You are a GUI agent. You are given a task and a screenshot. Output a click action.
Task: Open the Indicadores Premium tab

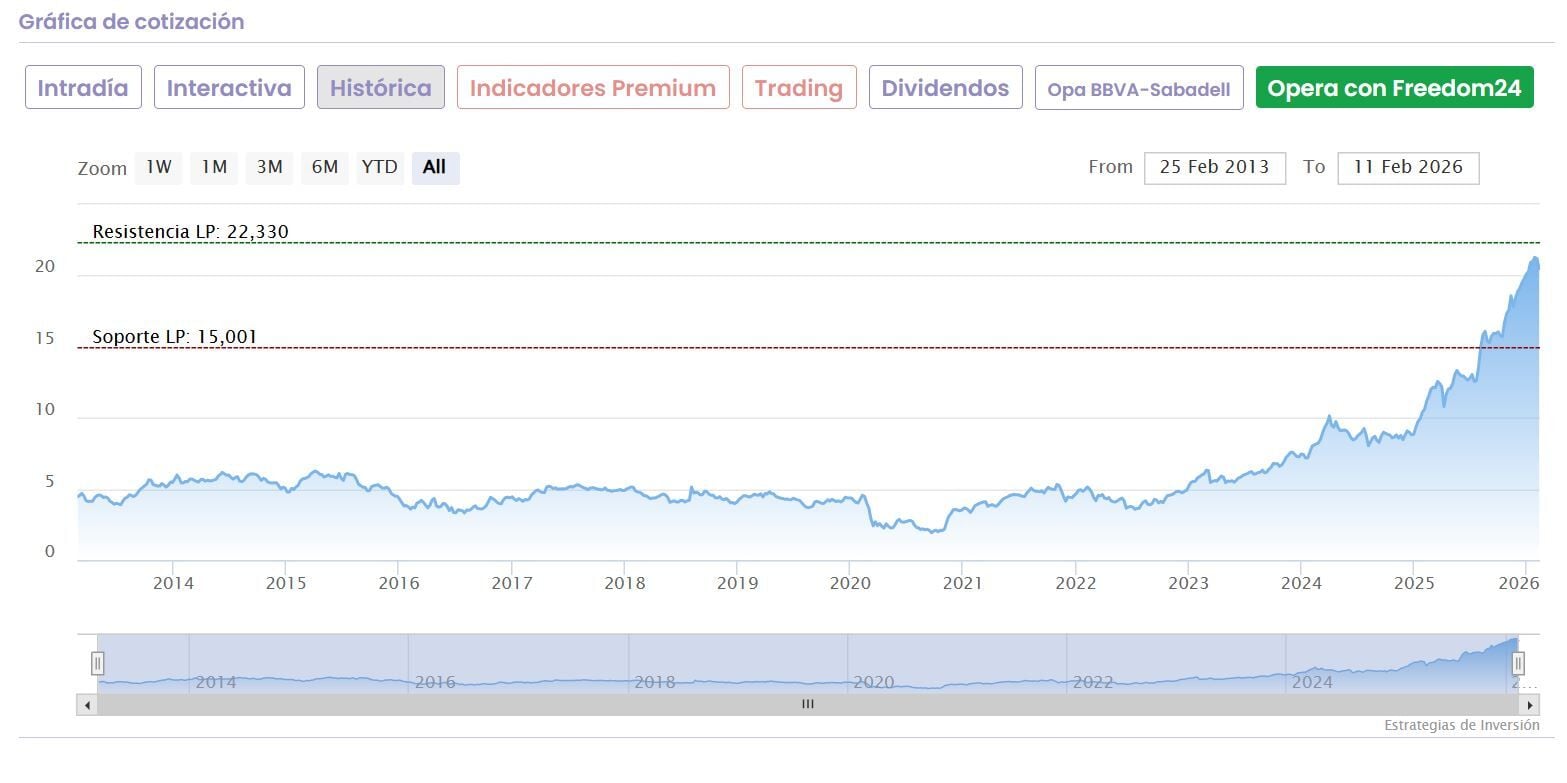(x=593, y=88)
